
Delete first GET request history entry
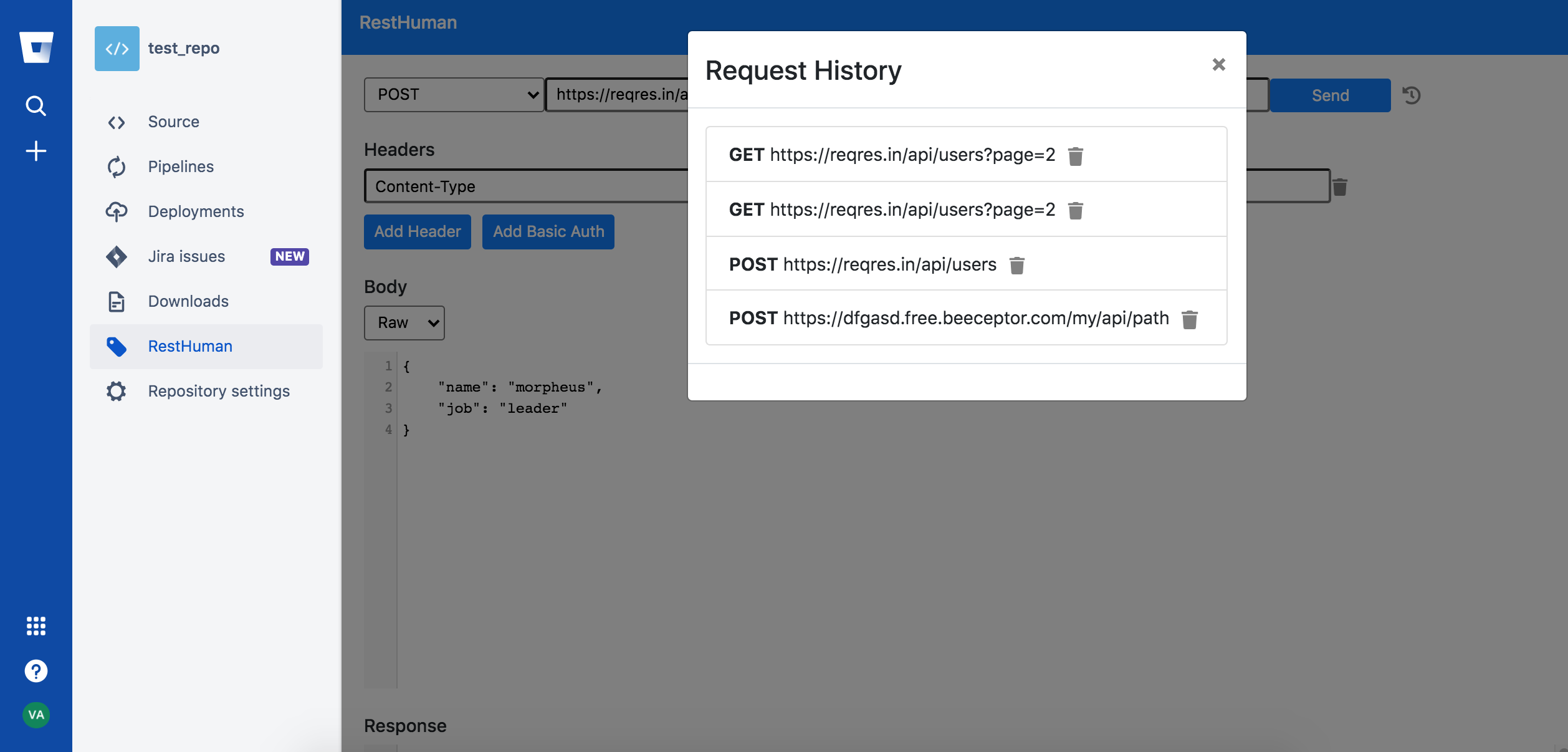pyautogui.click(x=1076, y=156)
